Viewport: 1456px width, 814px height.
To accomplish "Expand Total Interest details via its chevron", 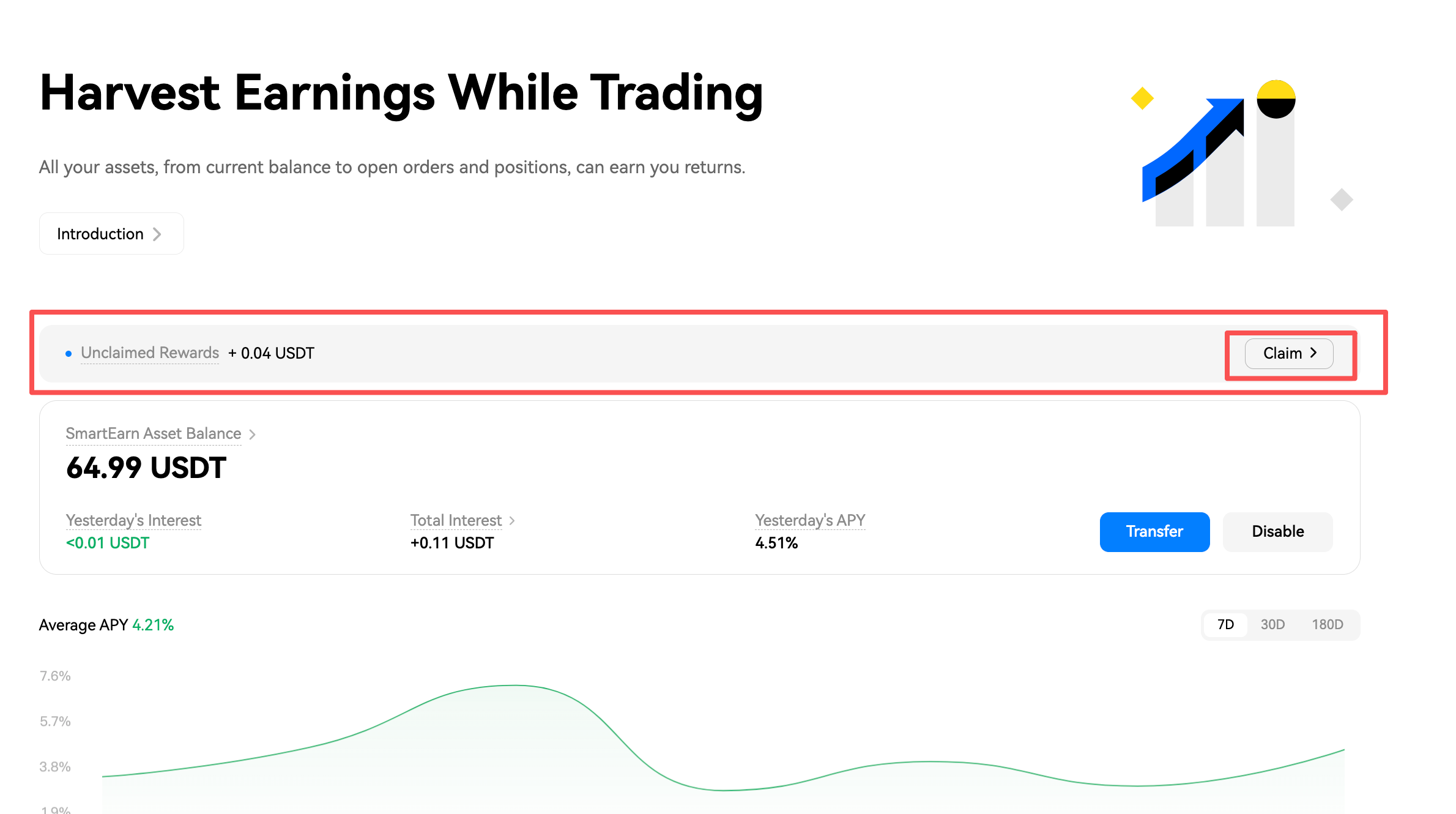I will (x=512, y=521).
